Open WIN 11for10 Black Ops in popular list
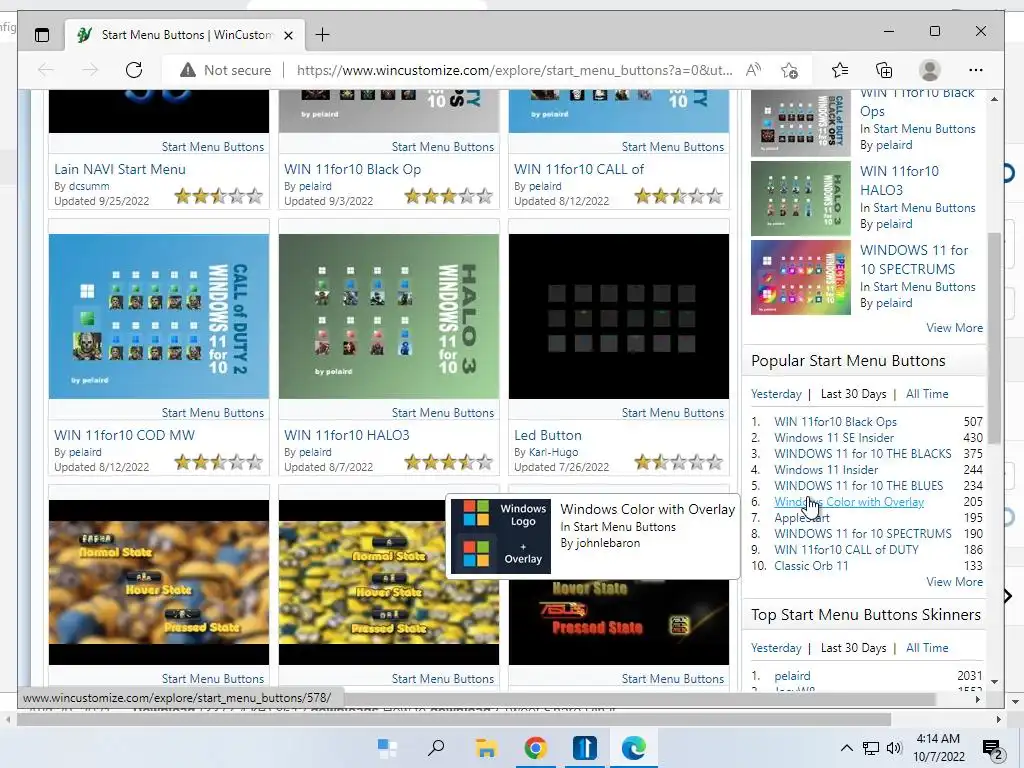This screenshot has width=1024, height=768. (835, 422)
